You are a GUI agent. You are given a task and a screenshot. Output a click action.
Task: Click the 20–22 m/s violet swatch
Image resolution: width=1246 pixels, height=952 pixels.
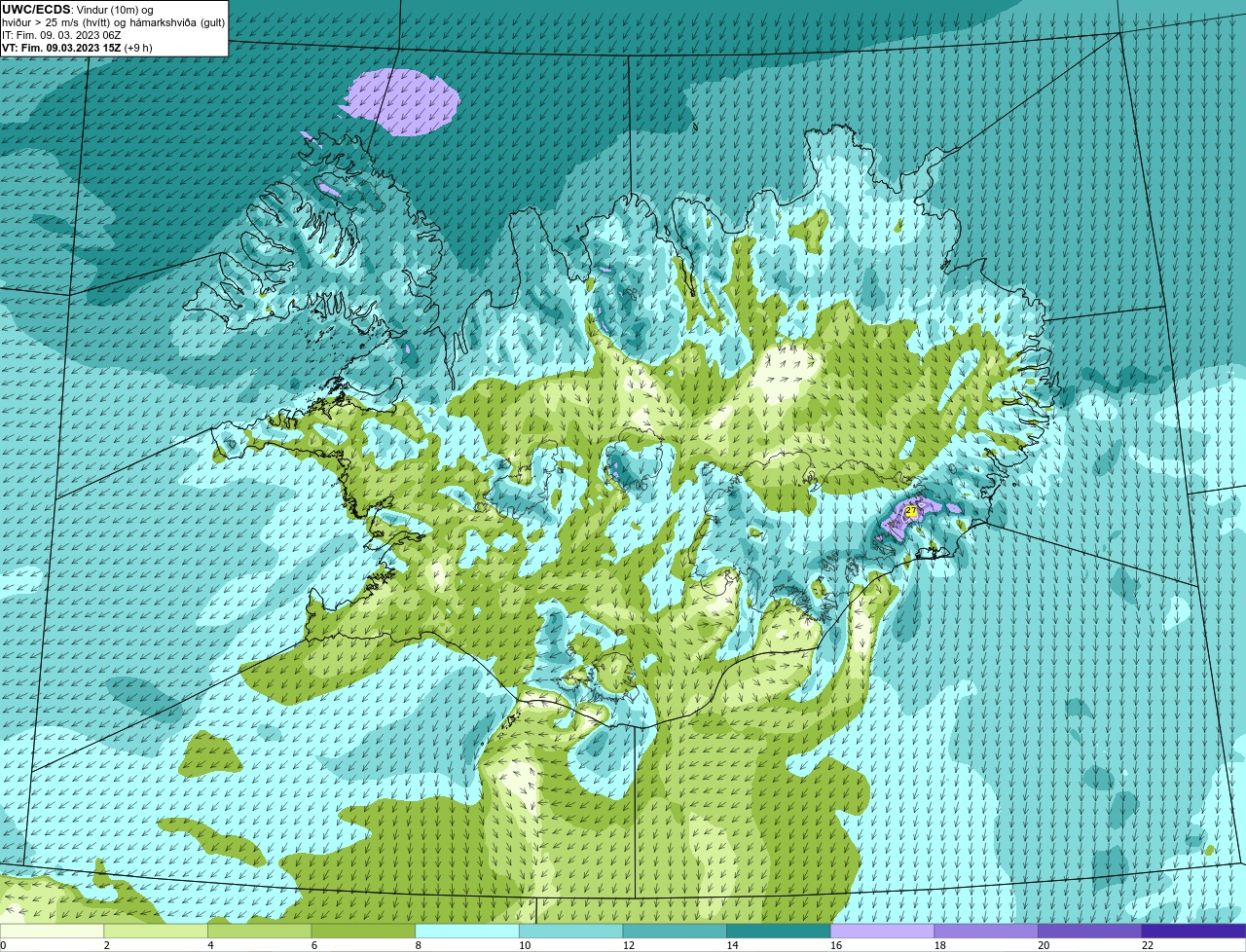tap(1090, 931)
